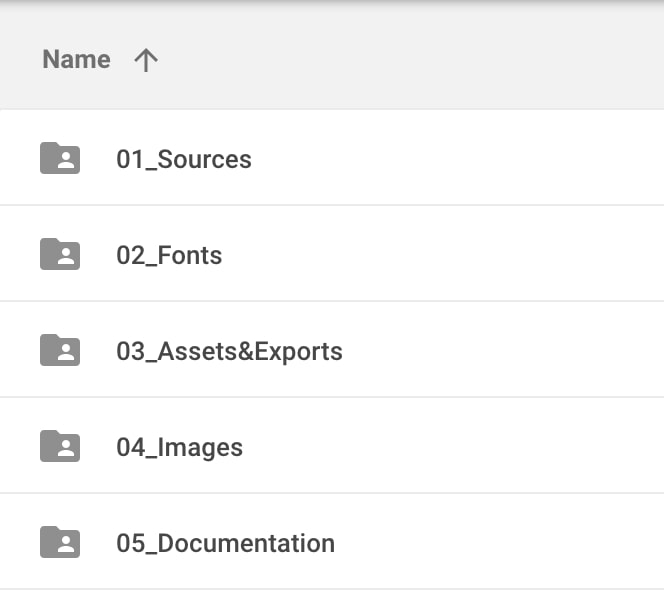Click empty row space right of 03_Assets&Exports
The height and width of the screenshot is (590, 664).
pyautogui.click(x=500, y=351)
